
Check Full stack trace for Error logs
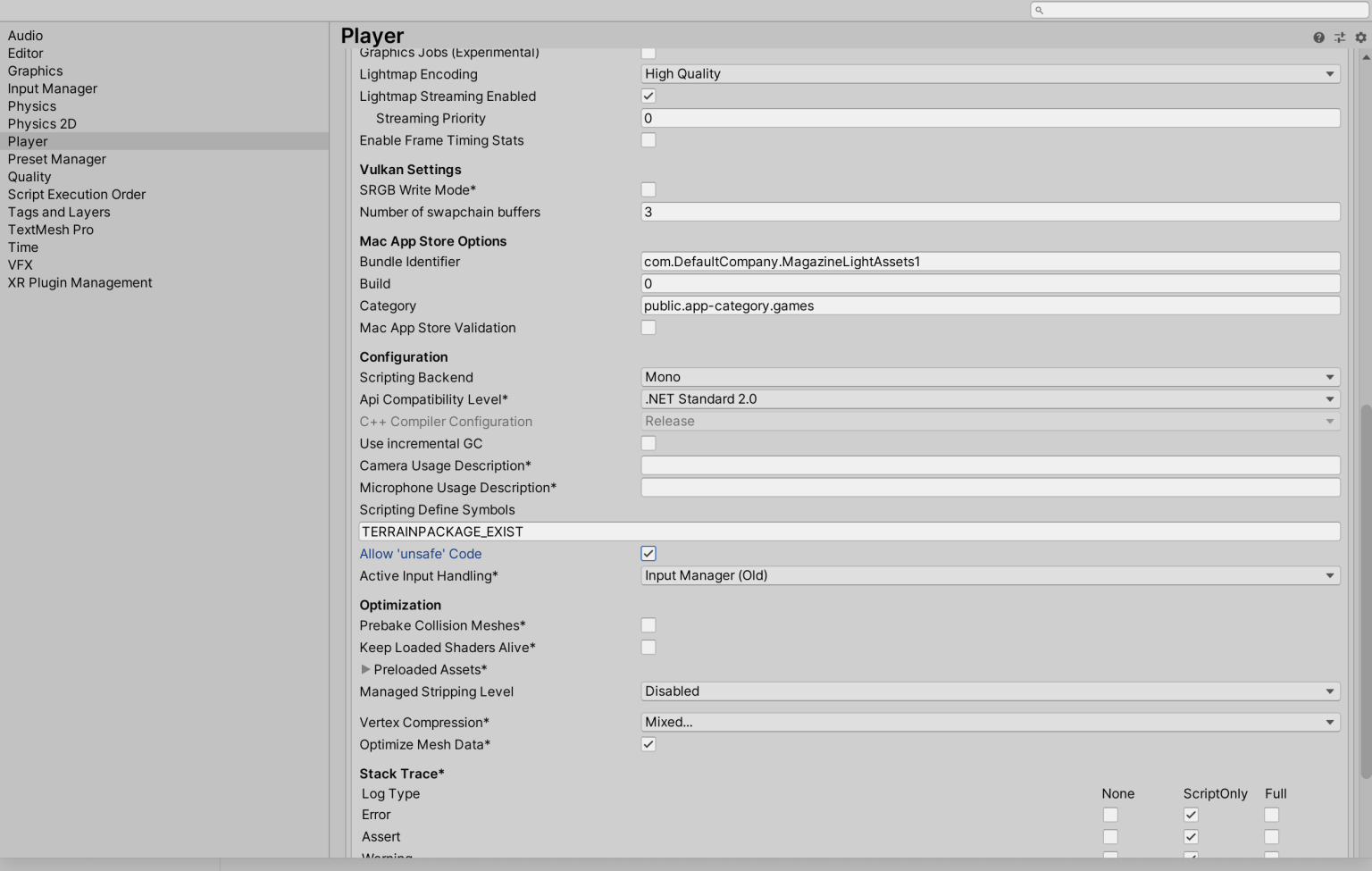(x=1271, y=814)
